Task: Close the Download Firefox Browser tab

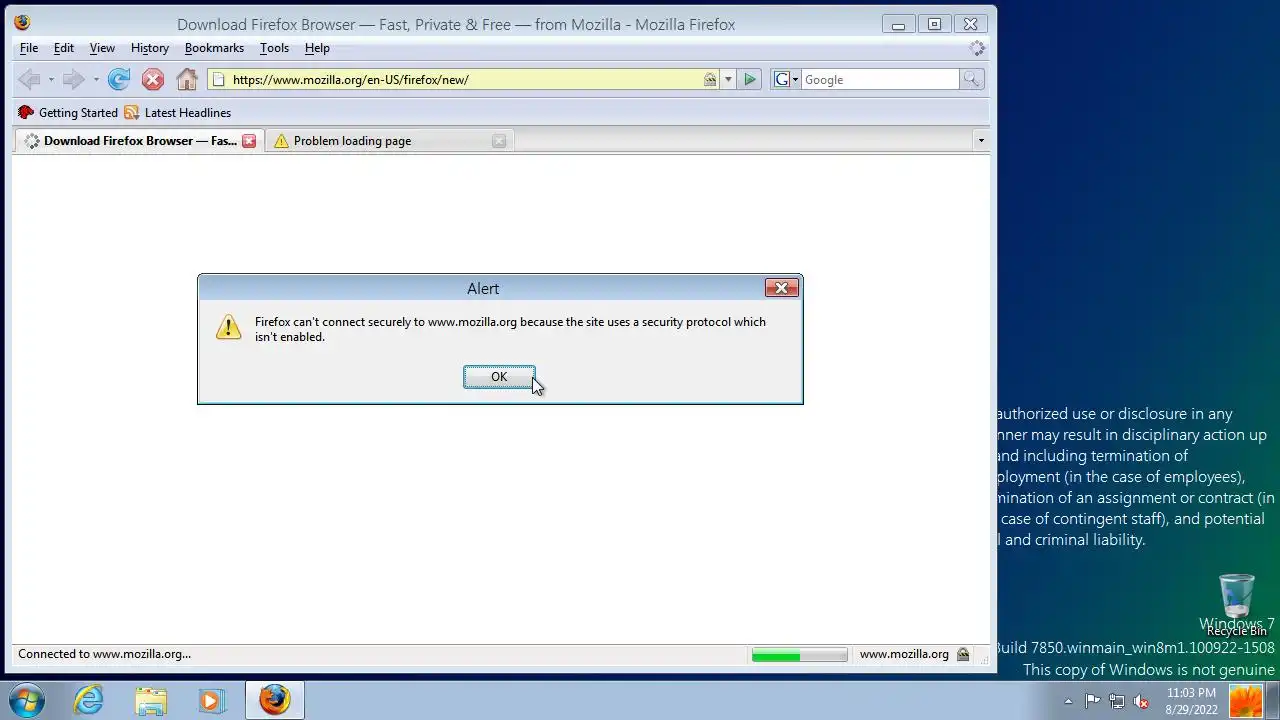Action: 249,141
